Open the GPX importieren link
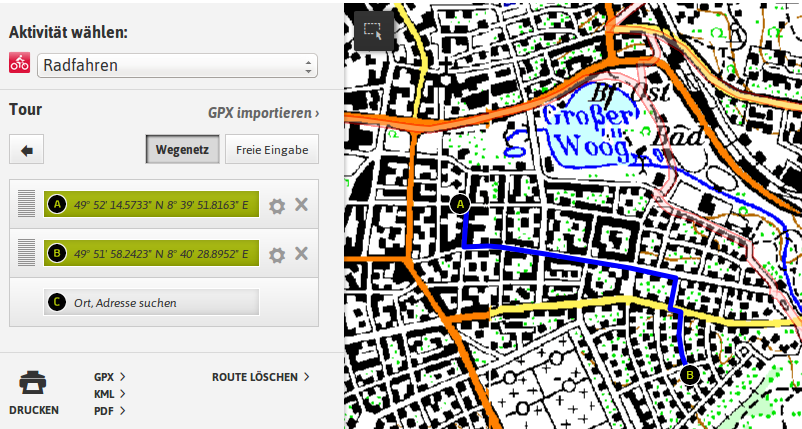Screen dimensions: 802x429 point(263,113)
